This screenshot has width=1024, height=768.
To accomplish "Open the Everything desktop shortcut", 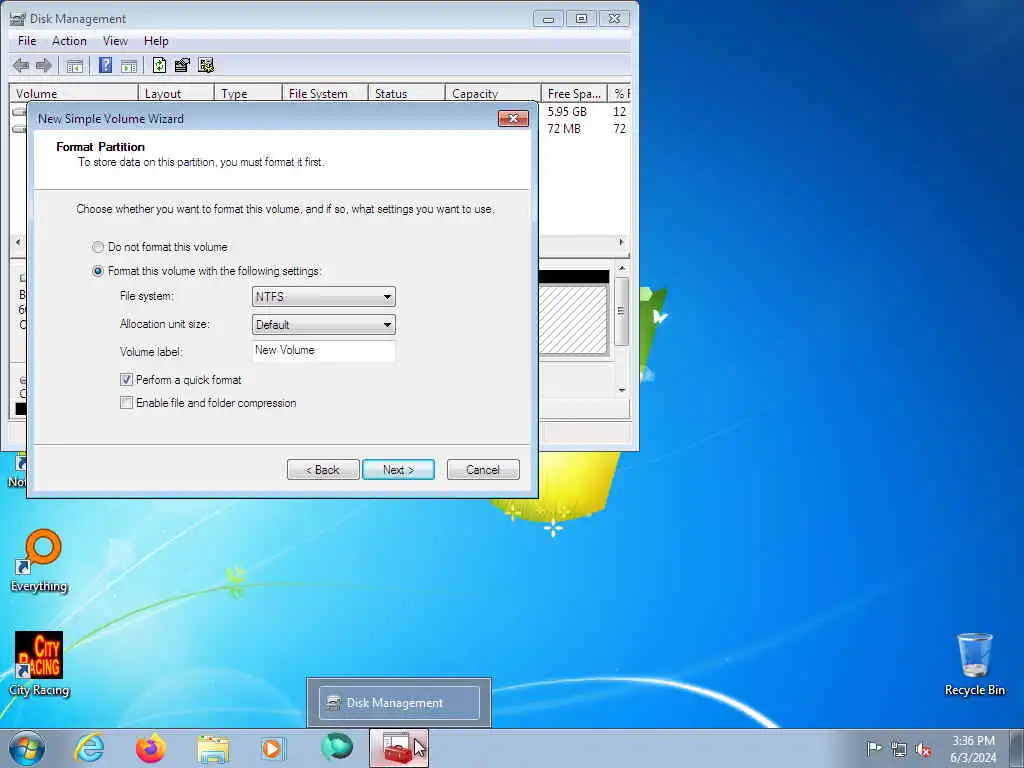I will [x=39, y=560].
